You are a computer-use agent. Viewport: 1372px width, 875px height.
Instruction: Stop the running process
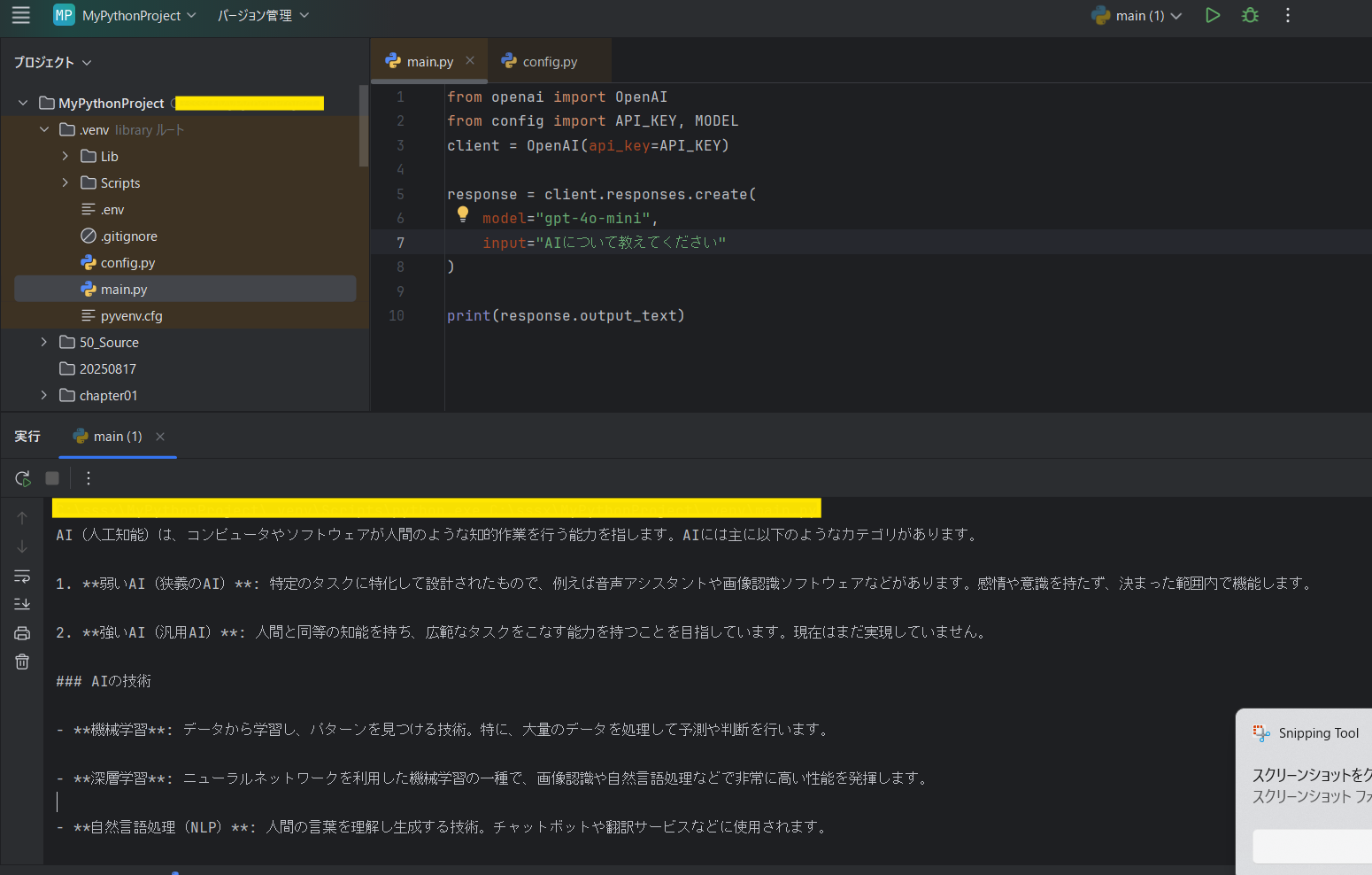click(52, 478)
